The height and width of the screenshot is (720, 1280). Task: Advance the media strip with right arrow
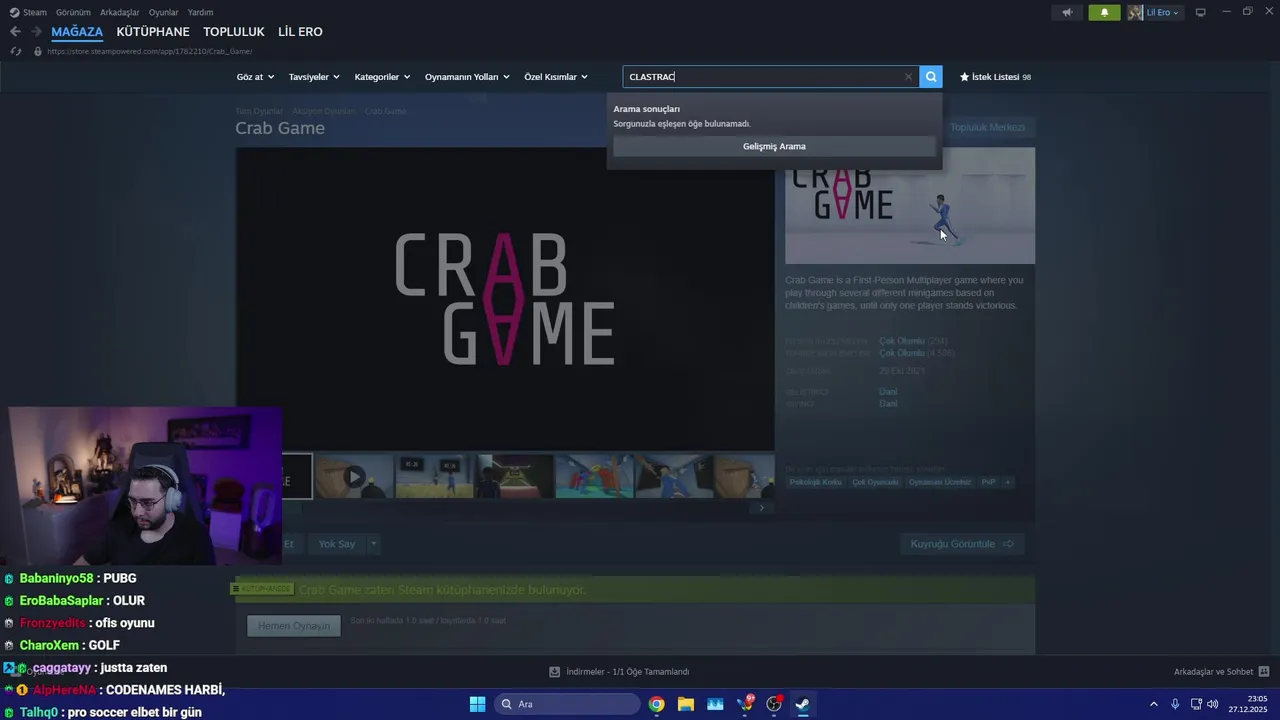pyautogui.click(x=761, y=508)
